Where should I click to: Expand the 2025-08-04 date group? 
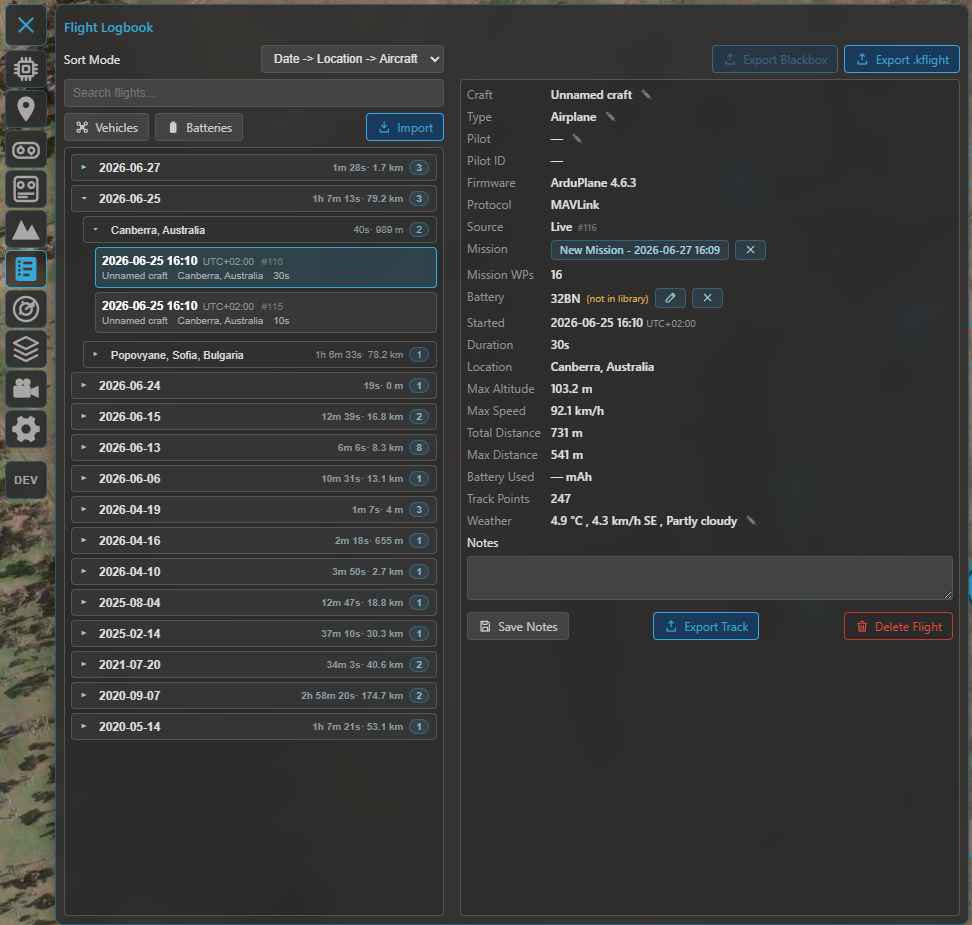254,603
